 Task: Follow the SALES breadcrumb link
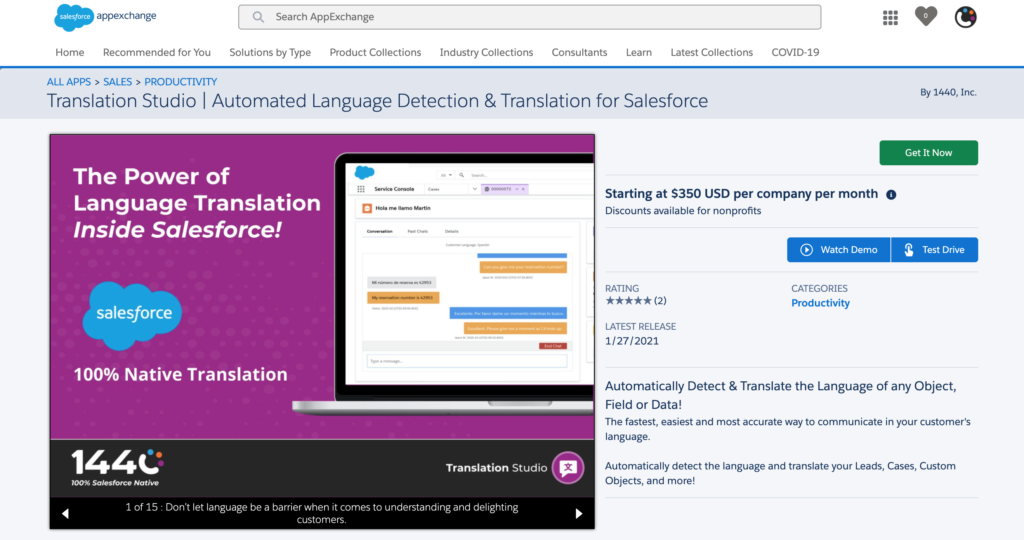[118, 82]
